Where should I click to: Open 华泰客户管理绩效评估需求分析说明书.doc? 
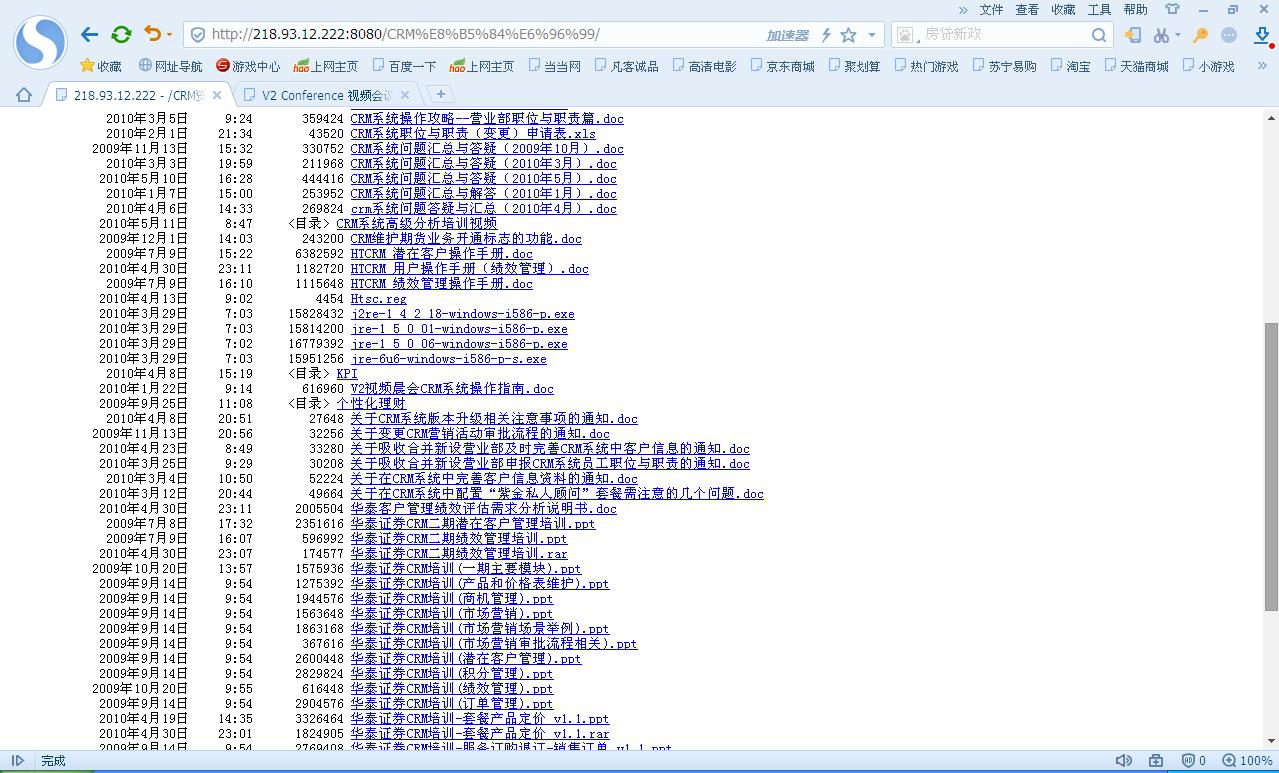pos(483,509)
